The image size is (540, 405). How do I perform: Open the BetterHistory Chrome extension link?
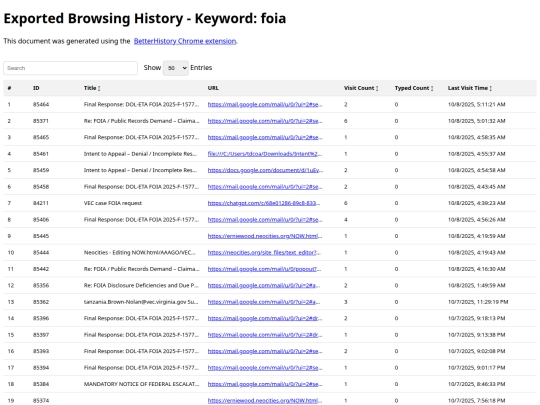pyautogui.click(x=185, y=41)
